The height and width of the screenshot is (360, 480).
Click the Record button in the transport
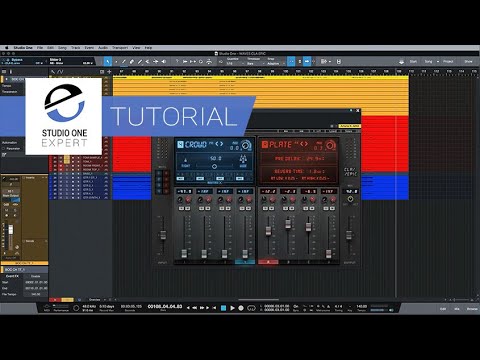pyautogui.click(x=241, y=308)
